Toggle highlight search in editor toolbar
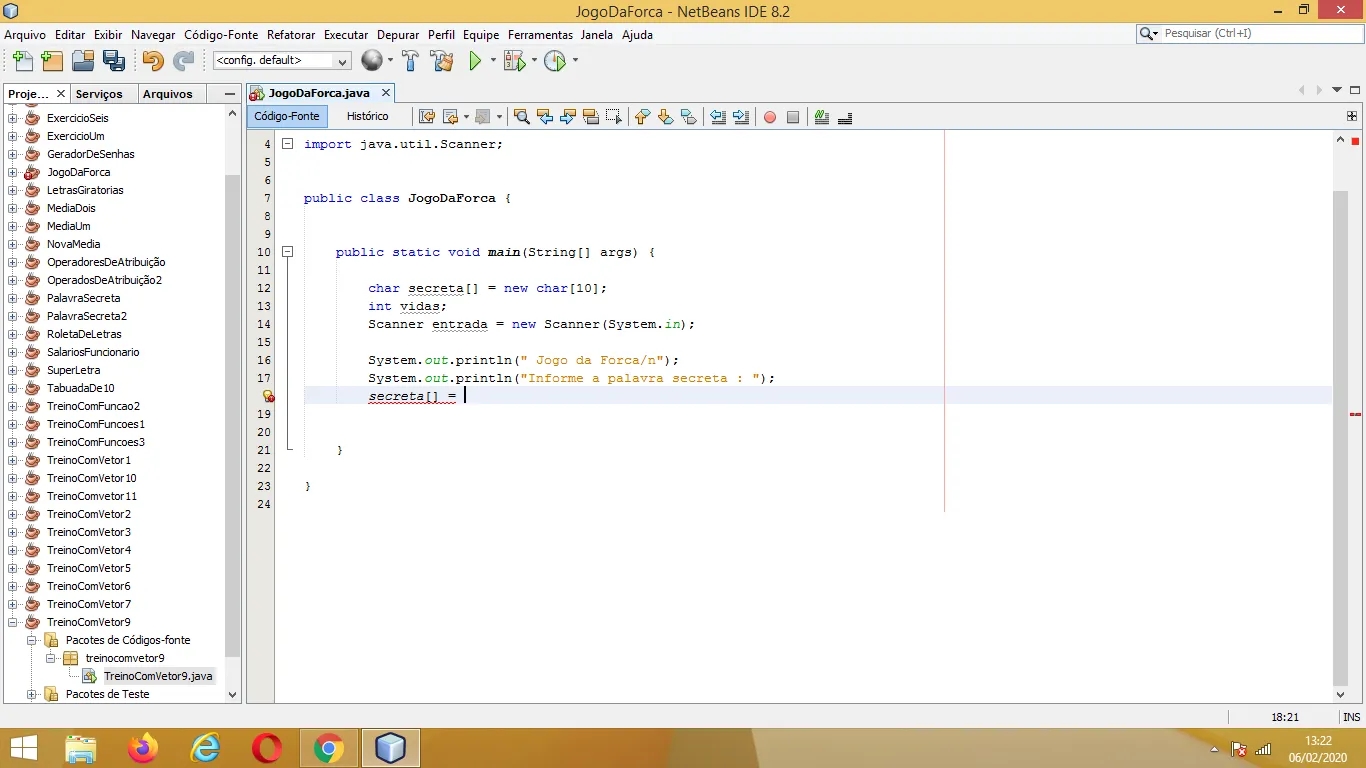Image resolution: width=1366 pixels, height=768 pixels. pos(590,117)
